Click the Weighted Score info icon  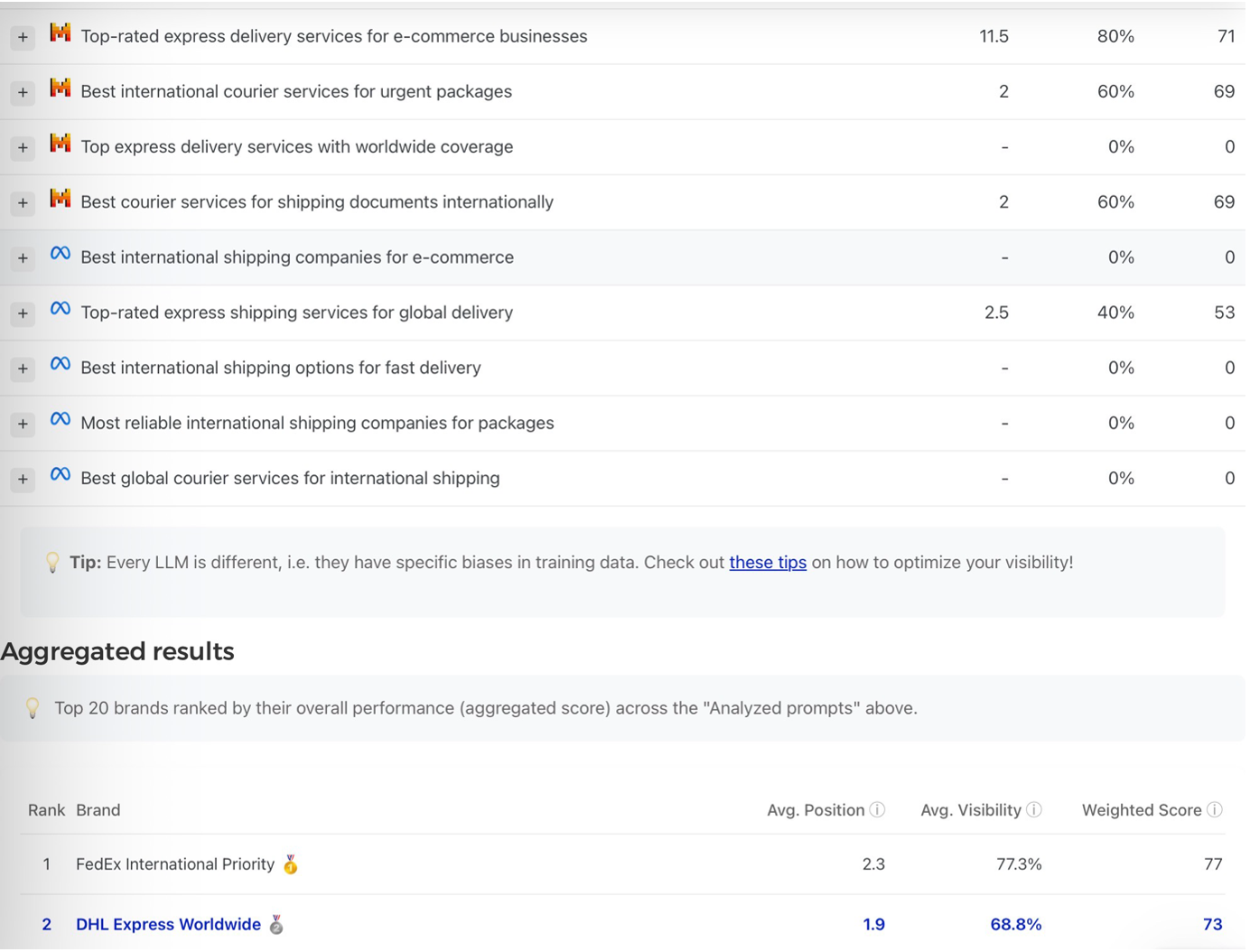coord(1215,810)
